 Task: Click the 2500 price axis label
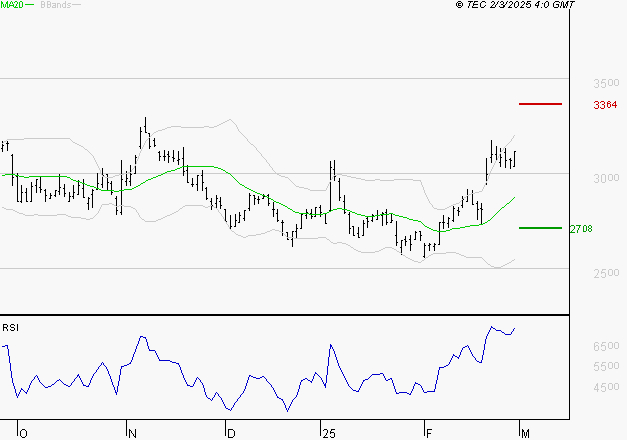coord(606,273)
